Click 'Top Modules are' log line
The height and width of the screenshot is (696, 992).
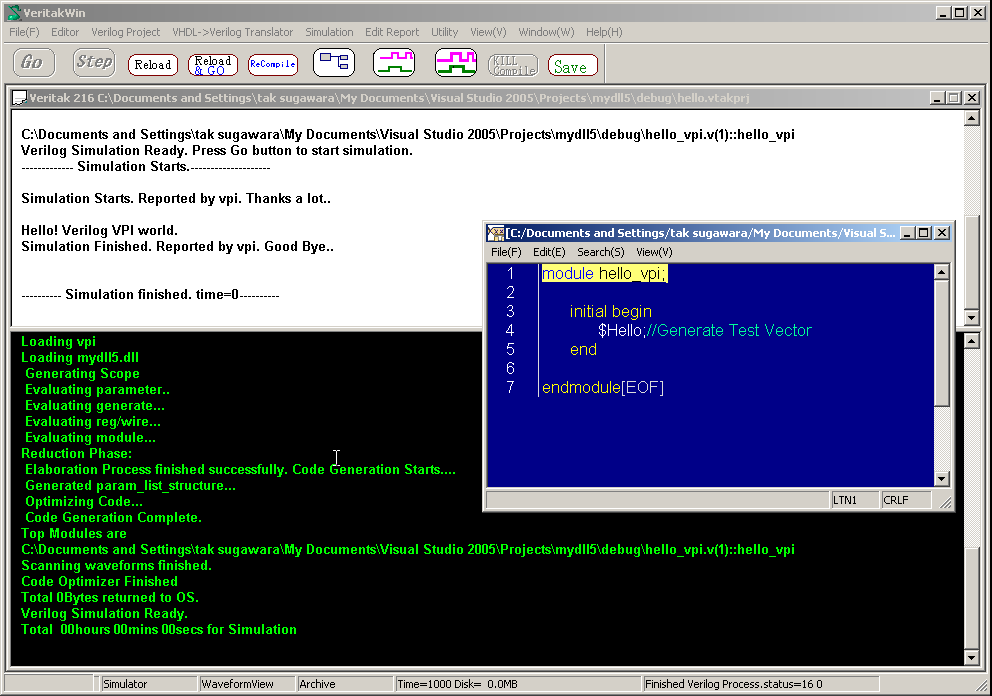(73, 533)
